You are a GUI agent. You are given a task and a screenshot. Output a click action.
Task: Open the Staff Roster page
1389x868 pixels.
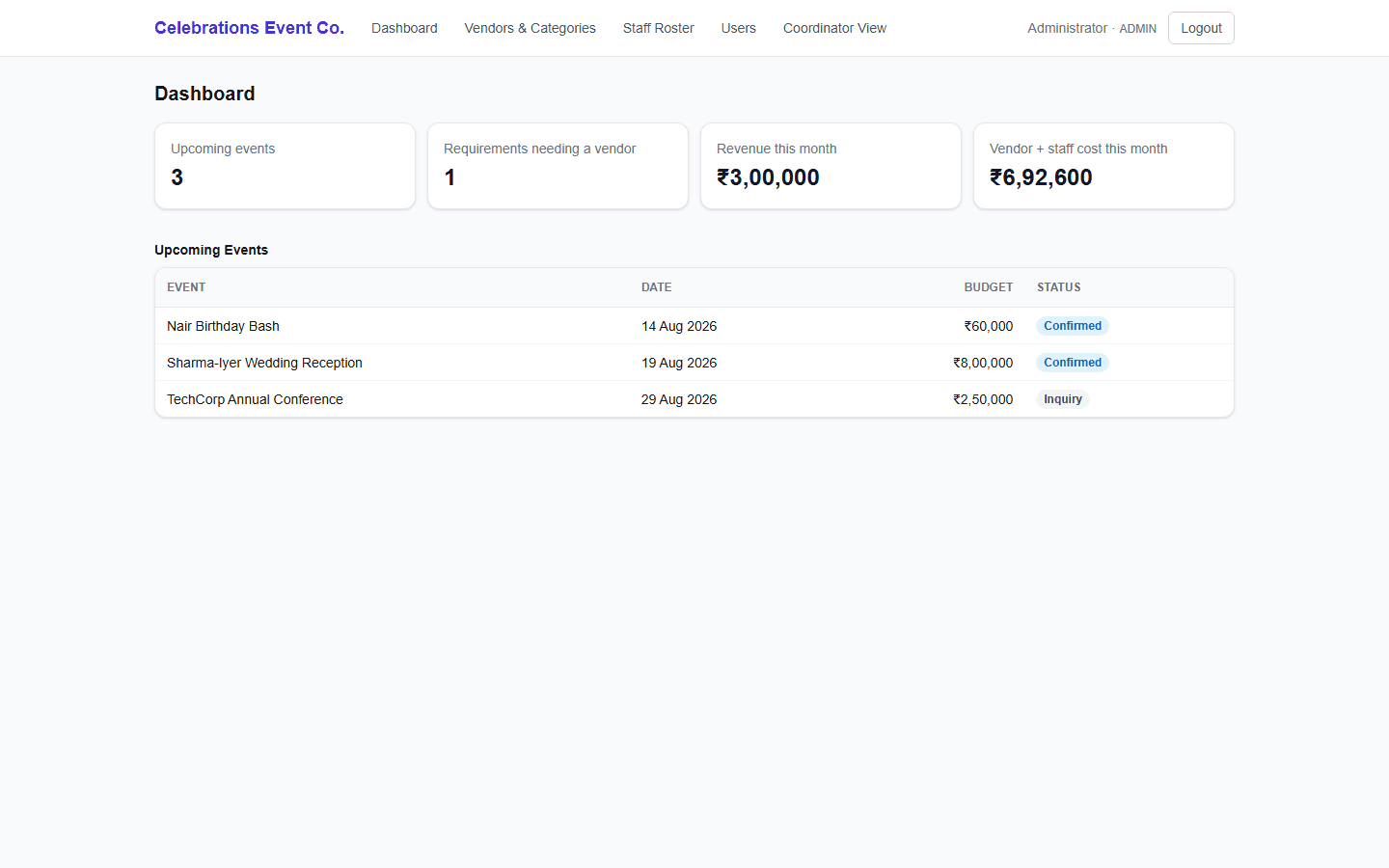click(x=658, y=28)
